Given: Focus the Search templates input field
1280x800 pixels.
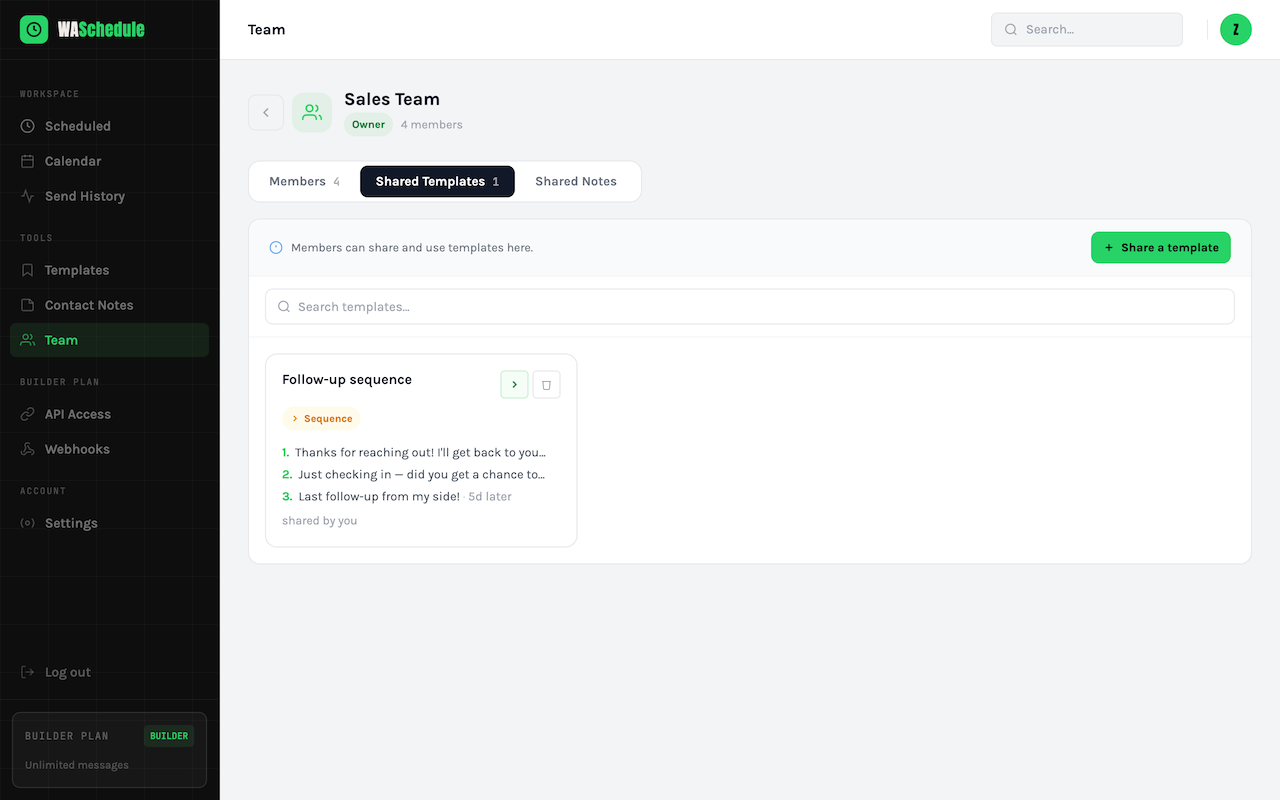Looking at the screenshot, I should point(750,307).
